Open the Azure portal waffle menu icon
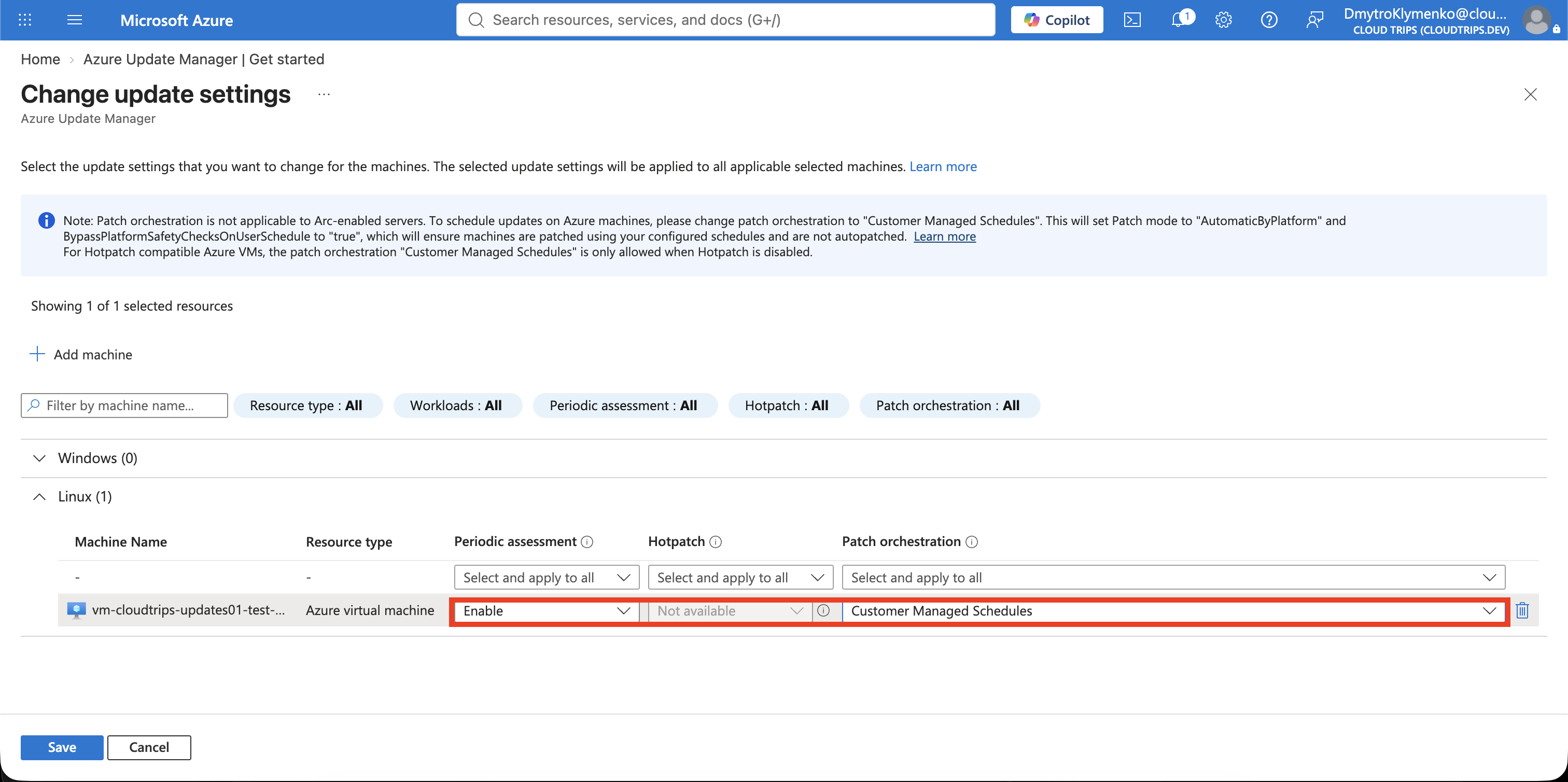This screenshot has width=1568, height=782. click(x=25, y=20)
